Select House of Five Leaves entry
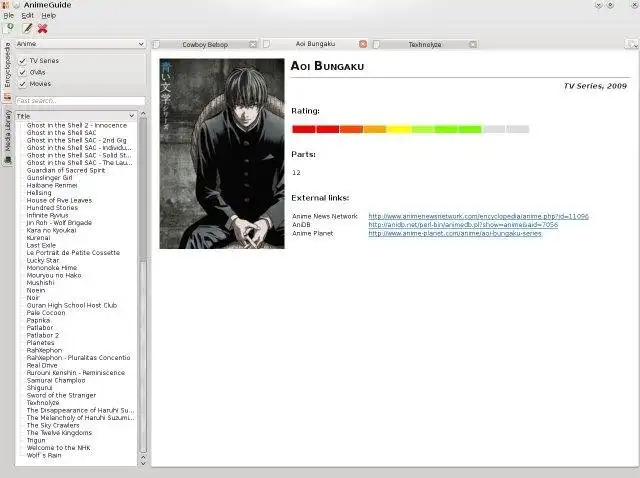 pos(59,200)
